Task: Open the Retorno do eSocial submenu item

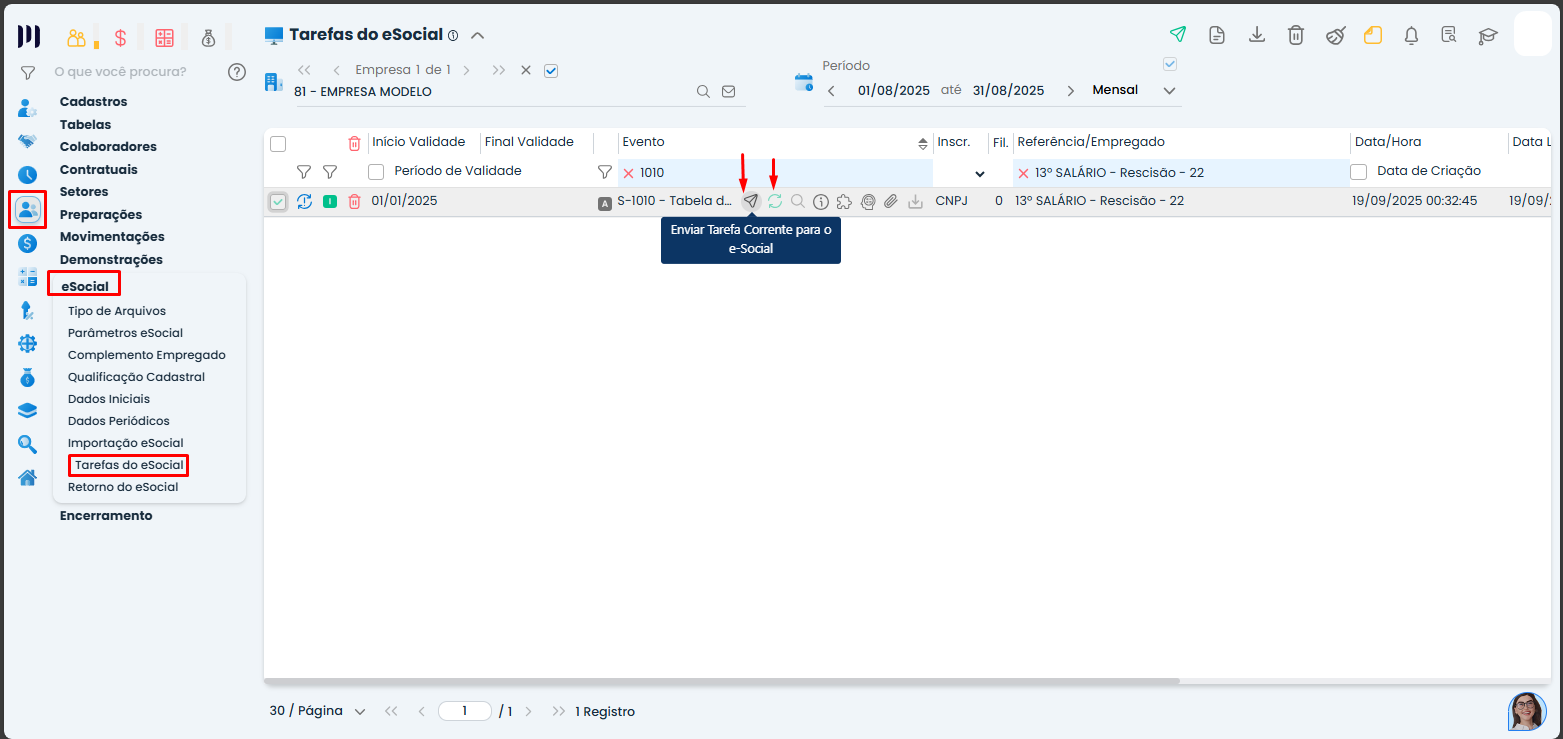Action: [123, 487]
